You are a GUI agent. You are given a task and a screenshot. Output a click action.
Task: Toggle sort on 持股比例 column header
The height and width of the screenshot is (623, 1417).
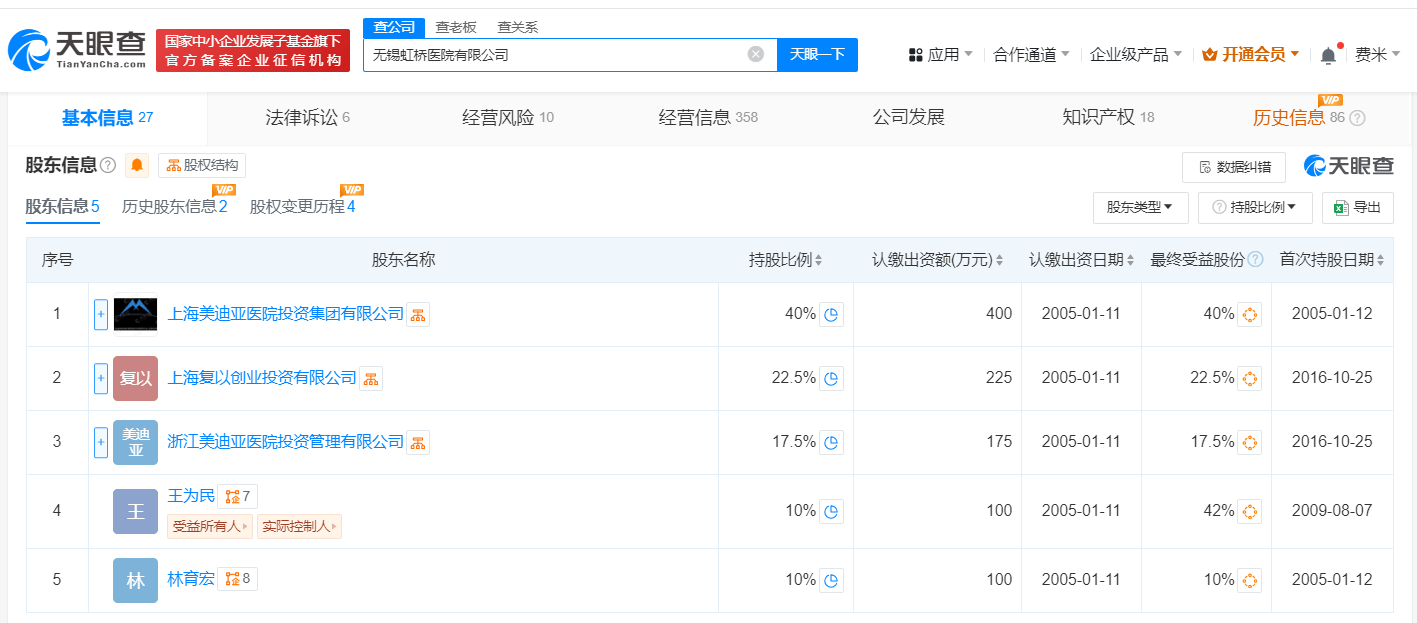[785, 260]
